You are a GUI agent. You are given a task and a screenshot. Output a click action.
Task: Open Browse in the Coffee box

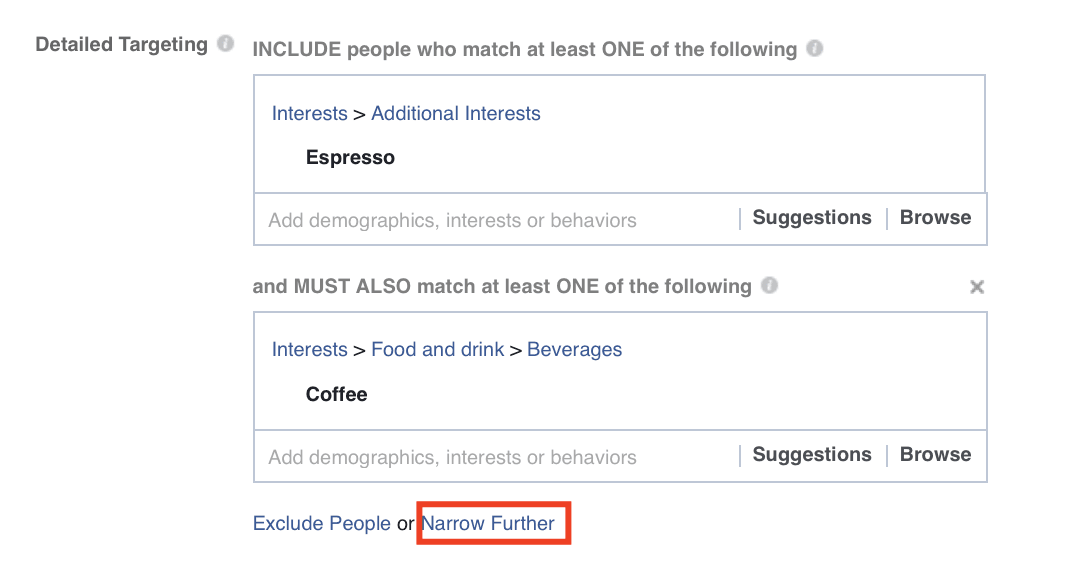[x=935, y=454]
